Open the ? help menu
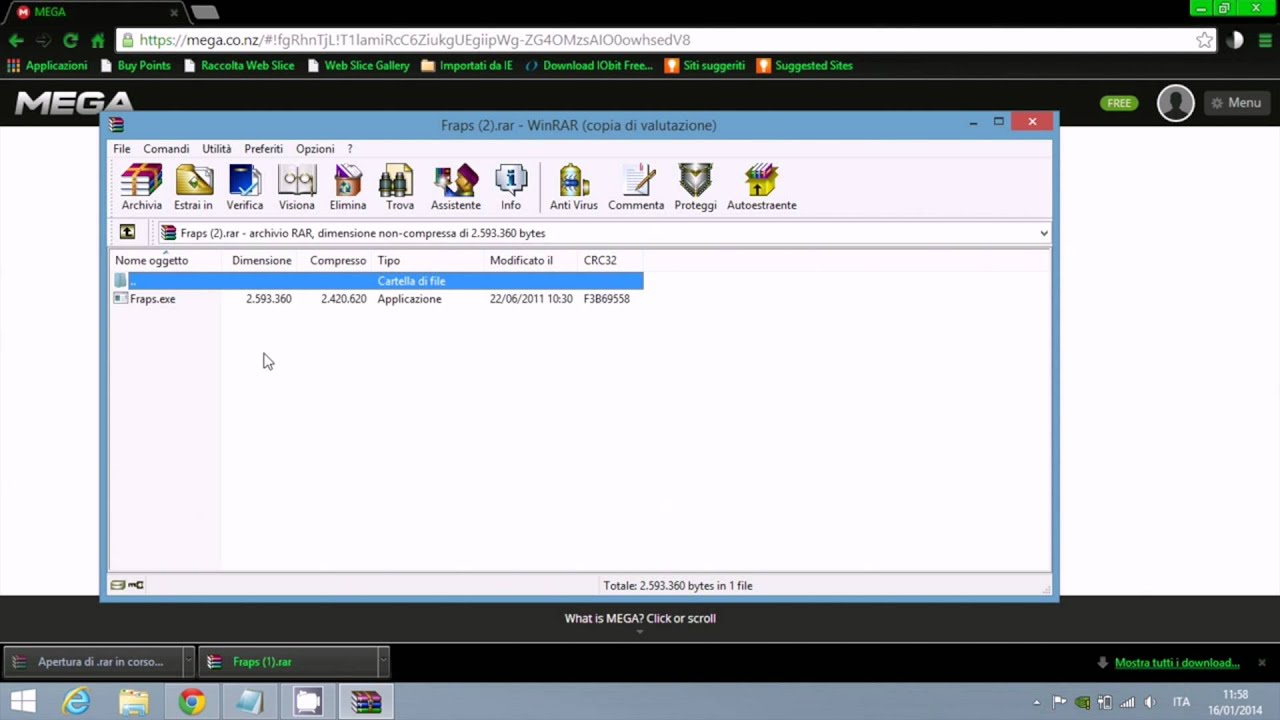 [x=350, y=149]
